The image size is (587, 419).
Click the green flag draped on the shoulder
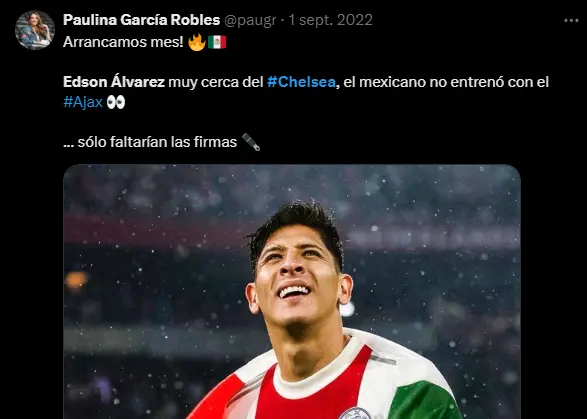423,401
